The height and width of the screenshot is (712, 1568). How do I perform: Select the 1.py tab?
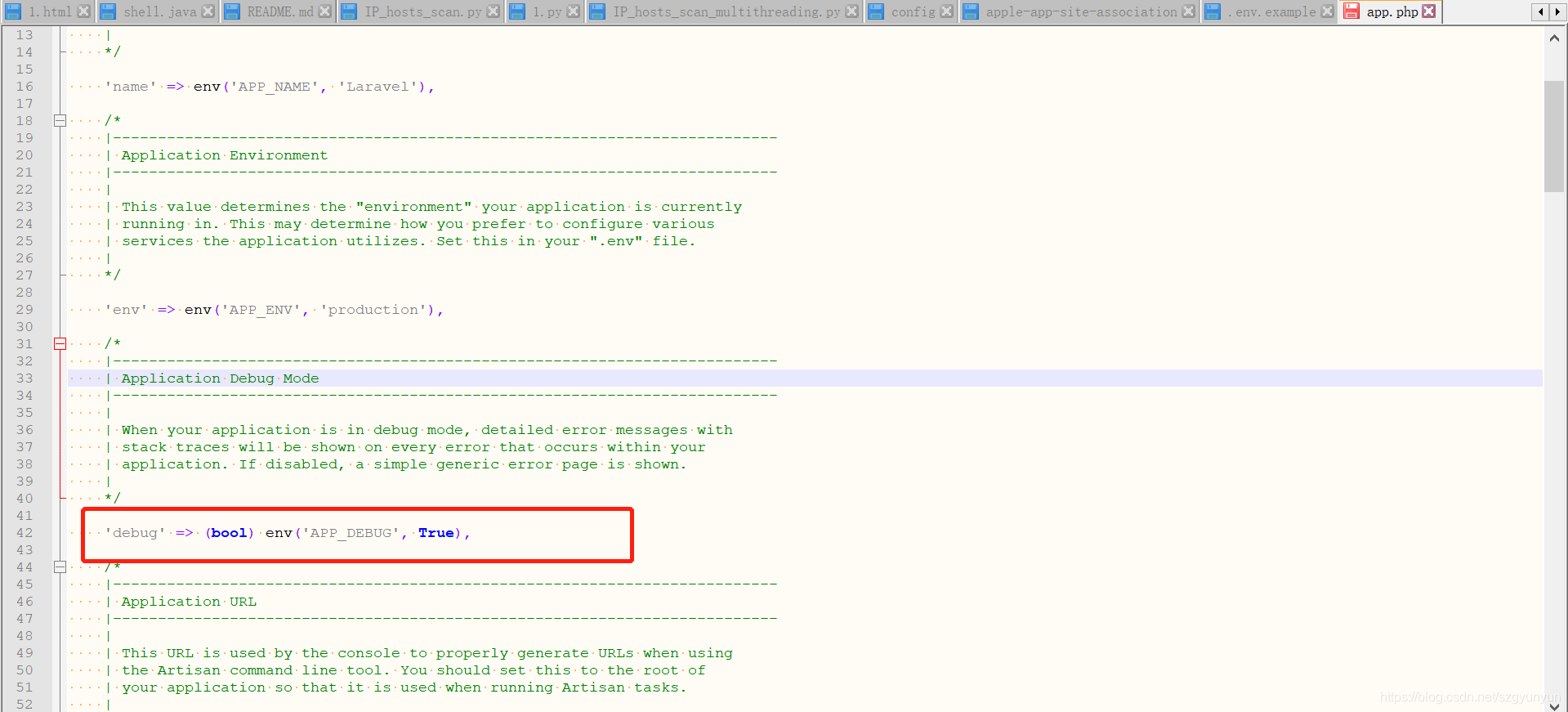tap(547, 11)
